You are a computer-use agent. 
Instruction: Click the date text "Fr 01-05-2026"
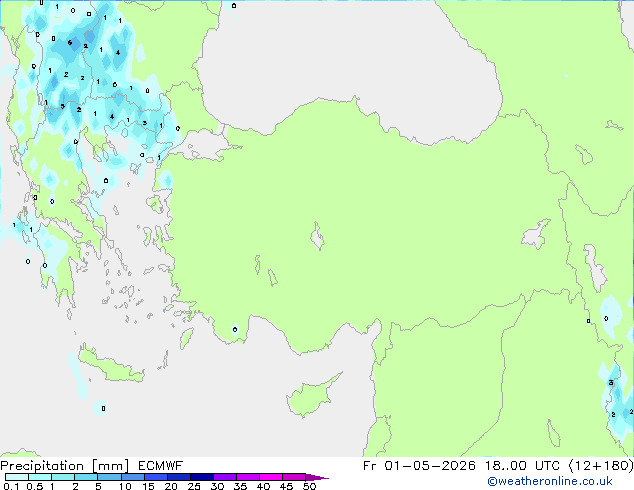(x=419, y=466)
